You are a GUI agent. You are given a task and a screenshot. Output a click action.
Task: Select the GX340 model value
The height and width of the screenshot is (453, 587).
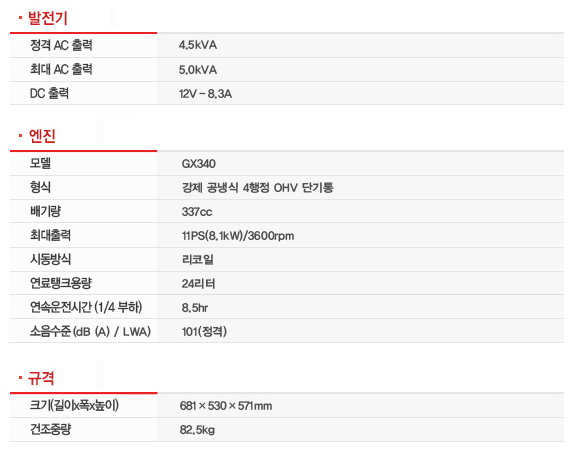coord(198,164)
